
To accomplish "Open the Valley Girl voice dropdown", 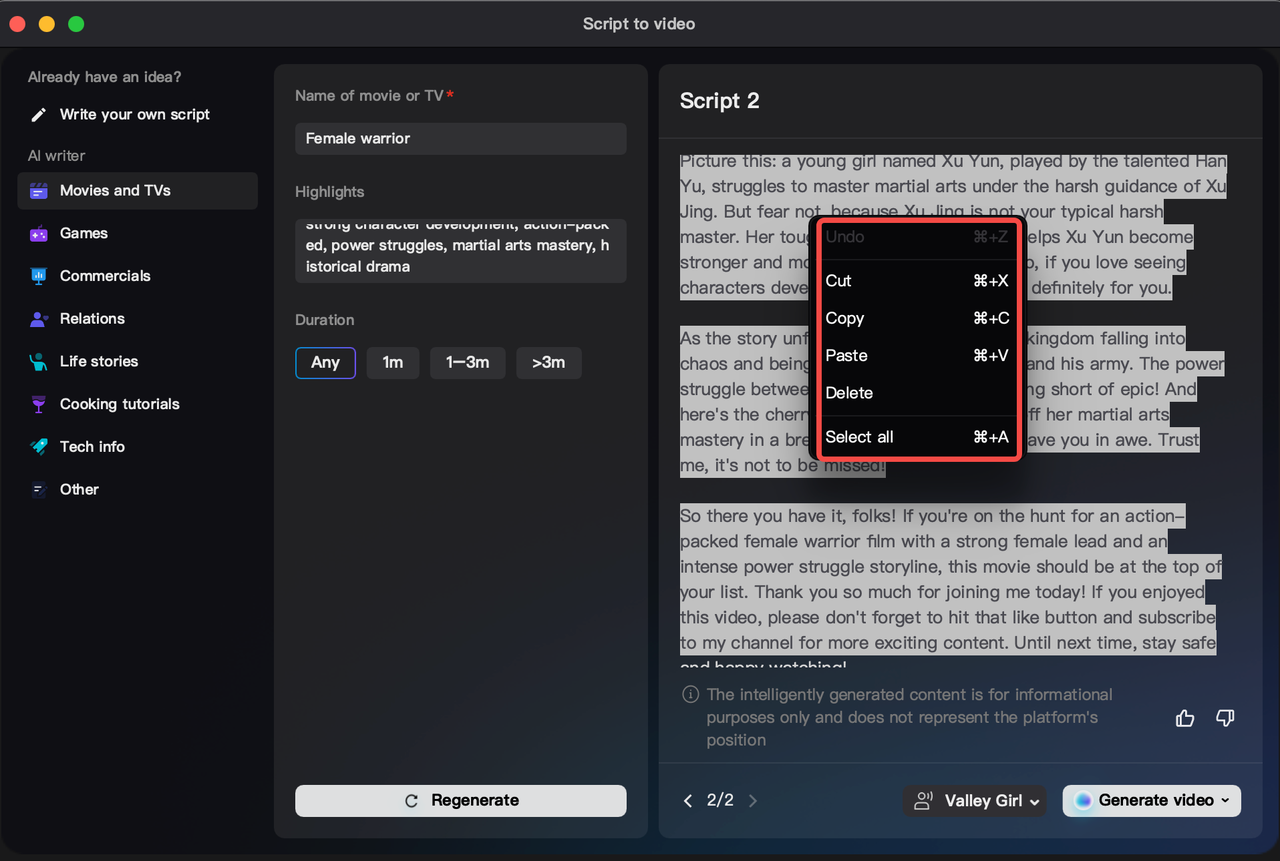I will point(973,800).
